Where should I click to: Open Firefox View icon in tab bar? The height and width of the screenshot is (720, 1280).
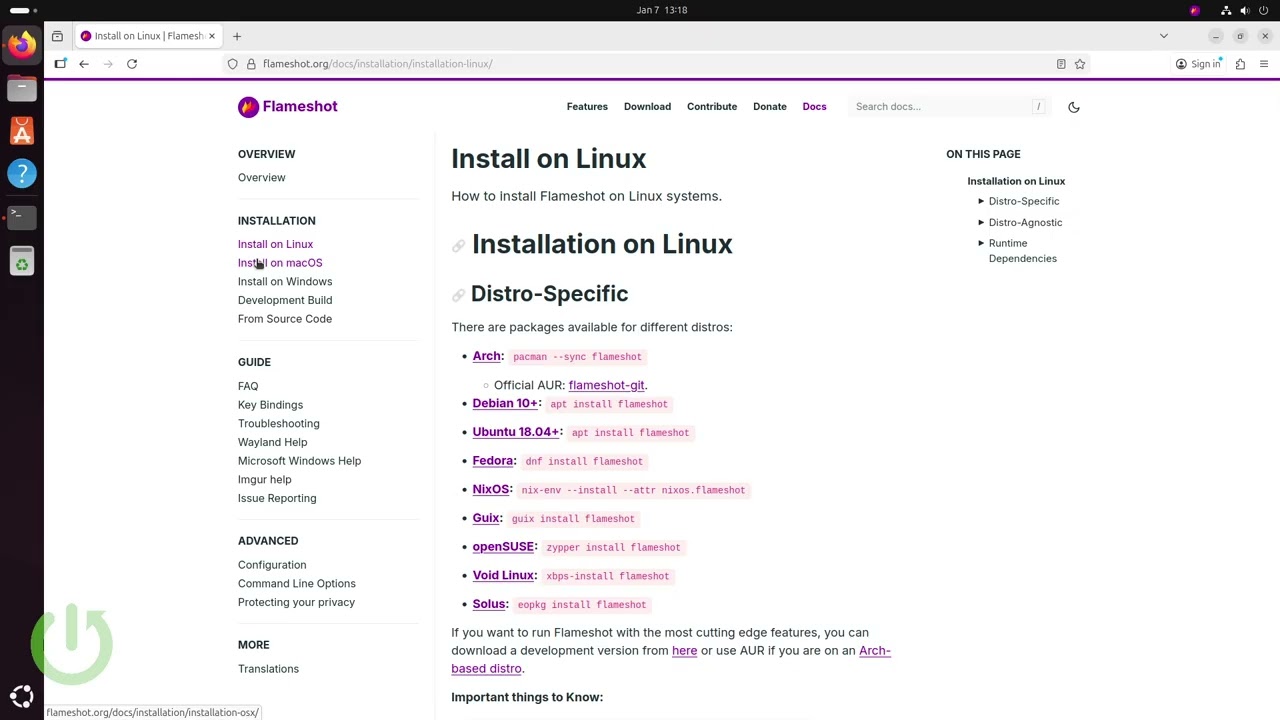pyautogui.click(x=57, y=36)
